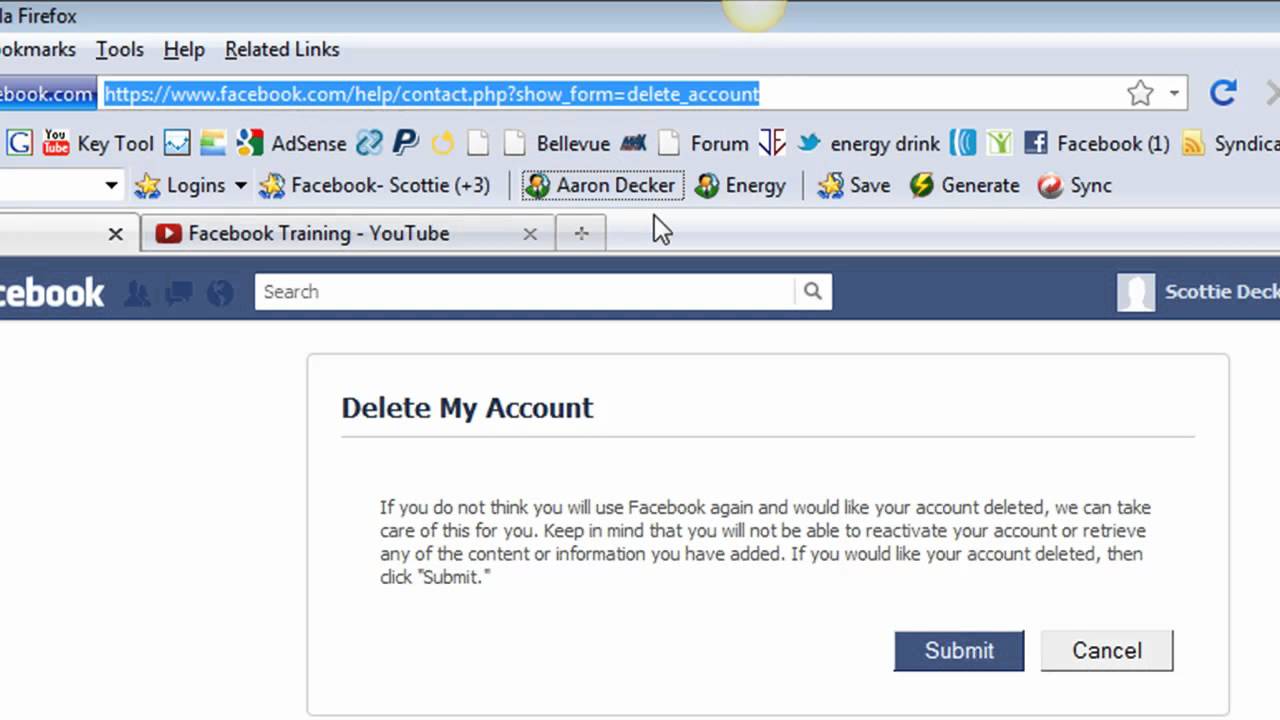Click the Facebook search field
Screen dimensions: 1280x720
(x=525, y=291)
